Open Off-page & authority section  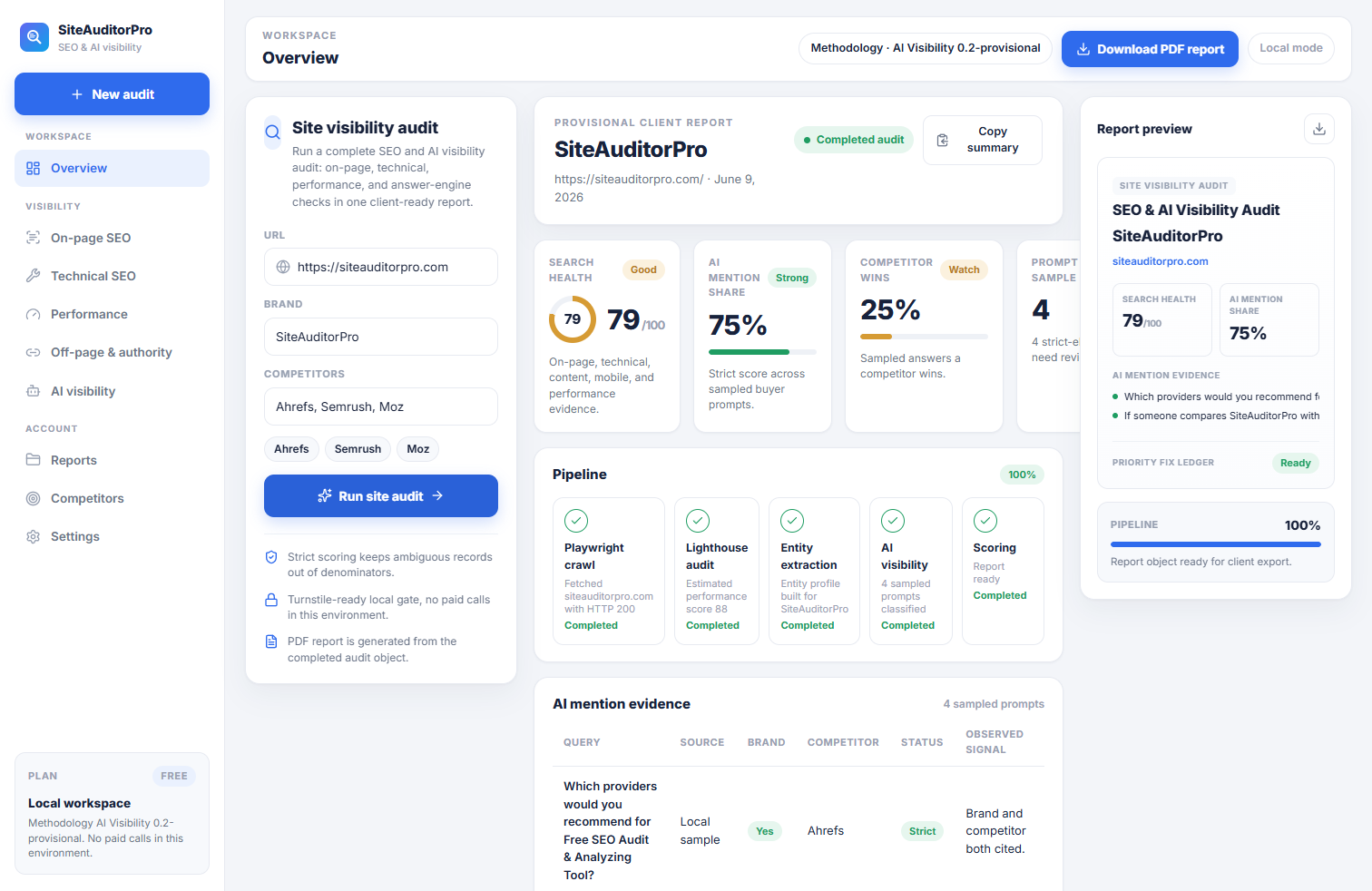coord(112,352)
